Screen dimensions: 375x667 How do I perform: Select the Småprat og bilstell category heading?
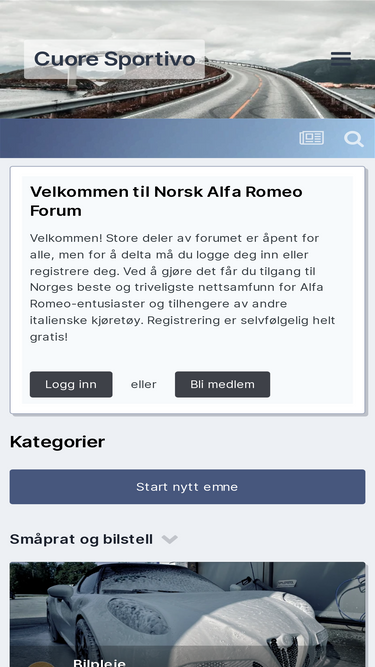click(x=81, y=539)
